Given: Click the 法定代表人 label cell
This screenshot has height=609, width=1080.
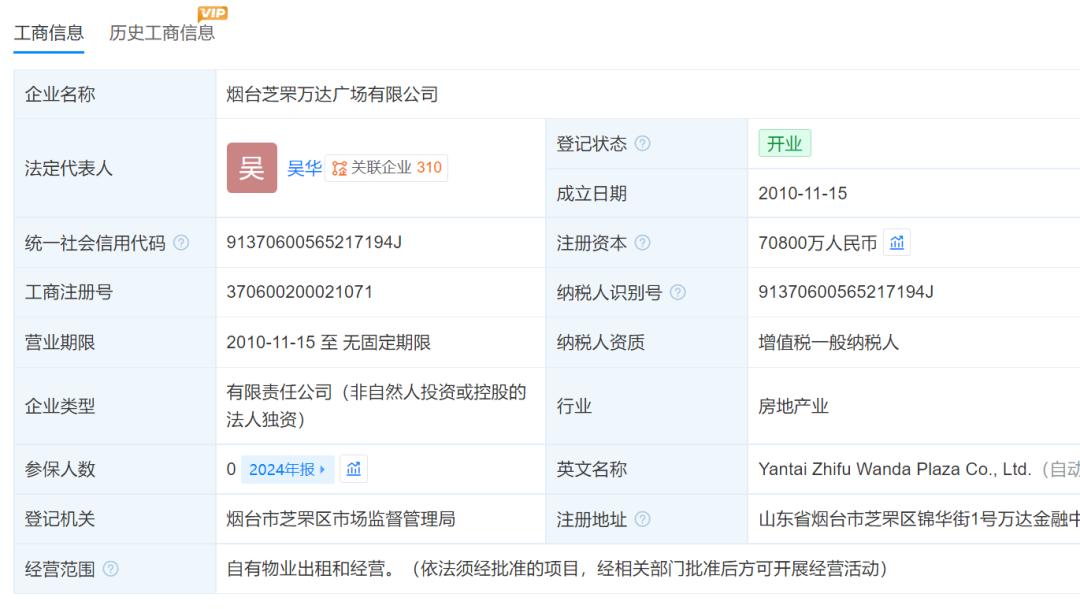Looking at the screenshot, I should coord(114,168).
